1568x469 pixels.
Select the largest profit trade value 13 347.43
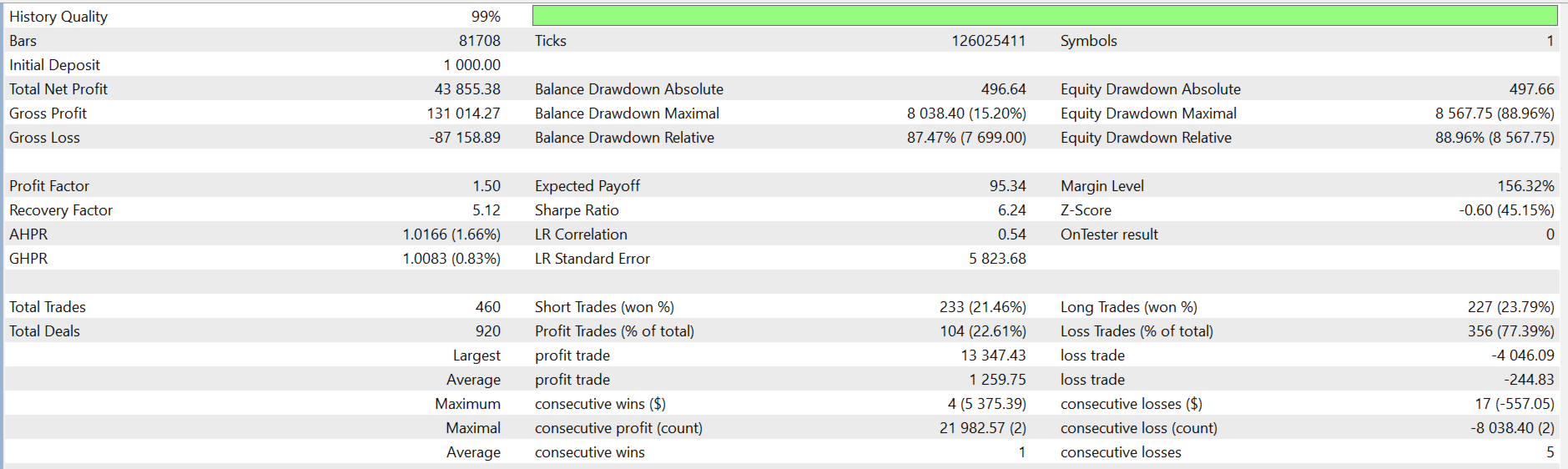pos(993,356)
